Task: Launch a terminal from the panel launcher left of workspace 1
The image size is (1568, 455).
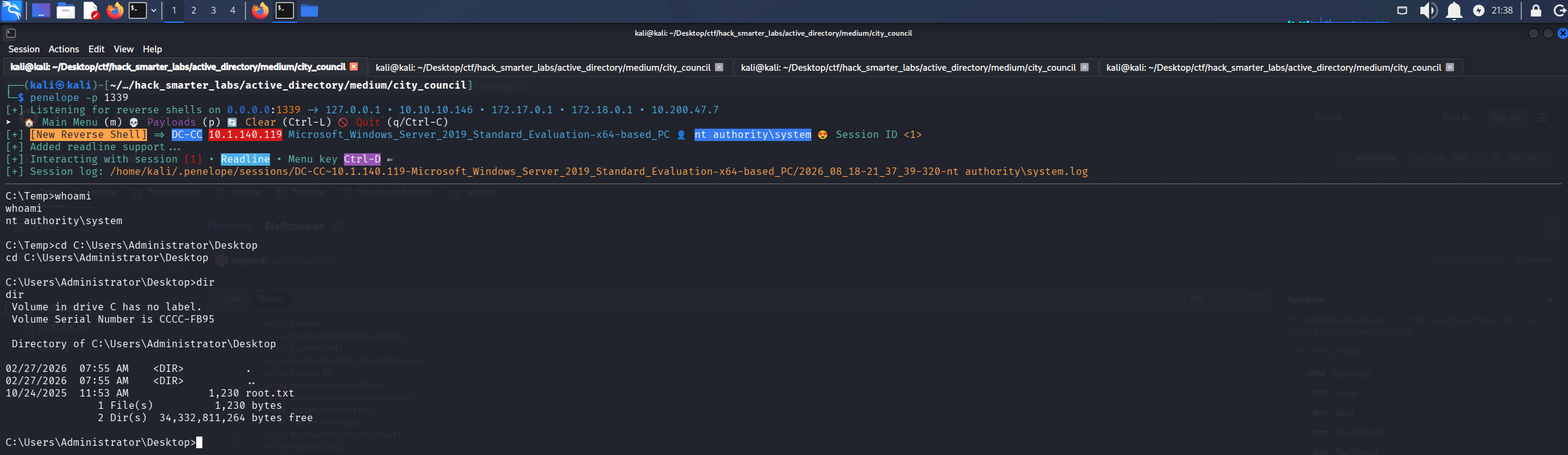Action: 138,10
